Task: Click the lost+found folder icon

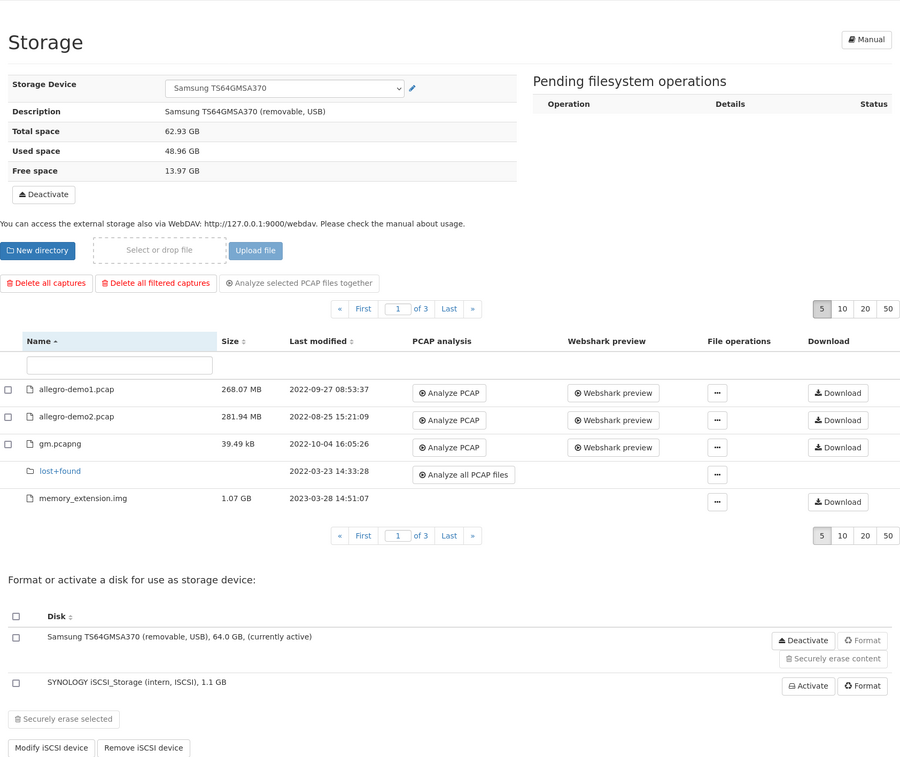Action: pos(30,471)
